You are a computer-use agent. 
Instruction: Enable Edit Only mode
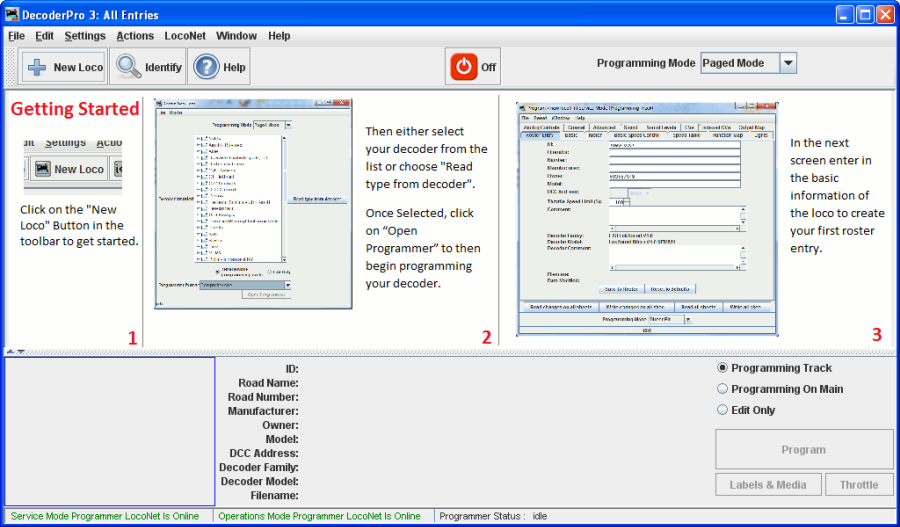tap(723, 410)
